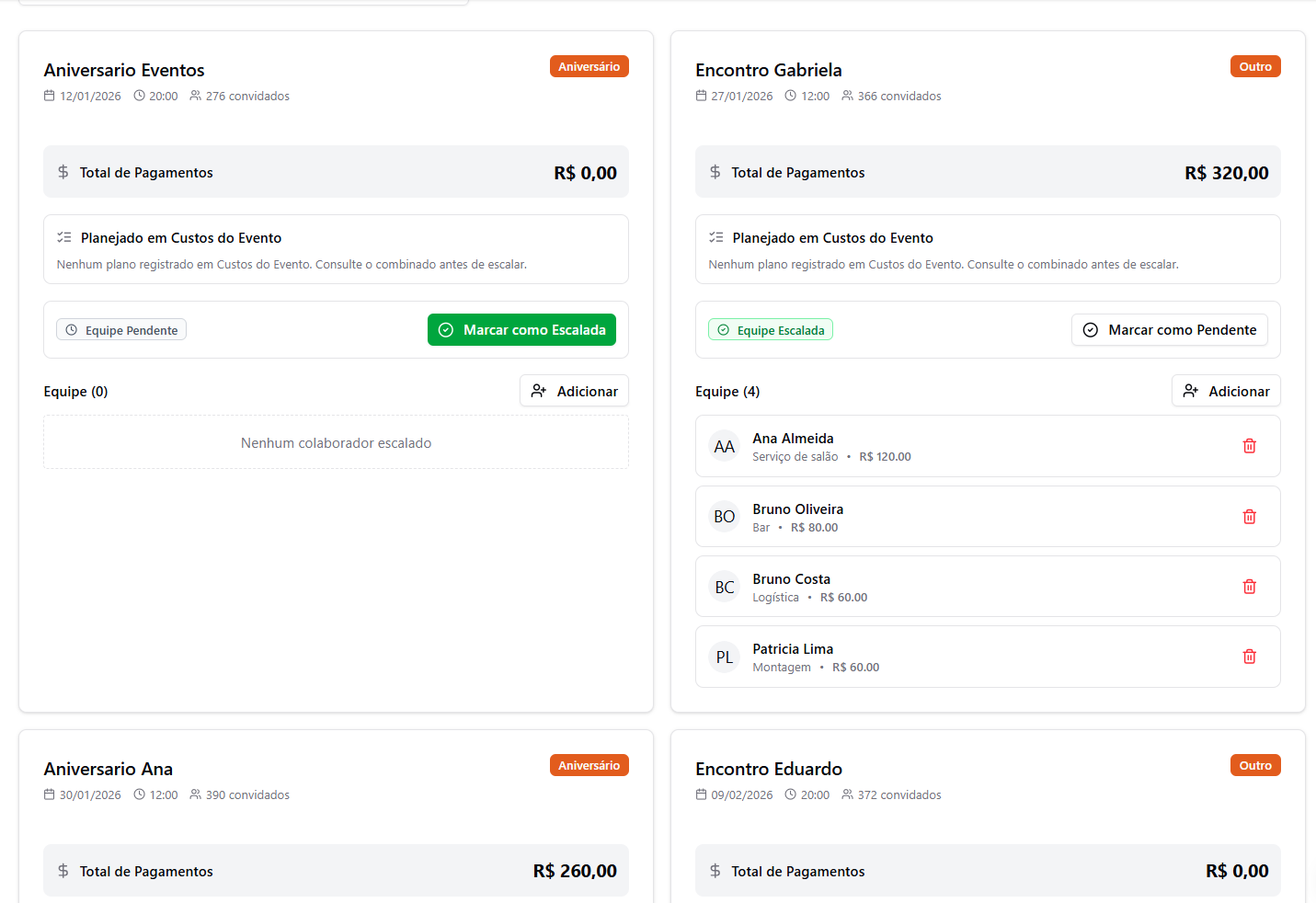
Task: Add a team member to Encontro Gabriela
Action: (x=1226, y=391)
